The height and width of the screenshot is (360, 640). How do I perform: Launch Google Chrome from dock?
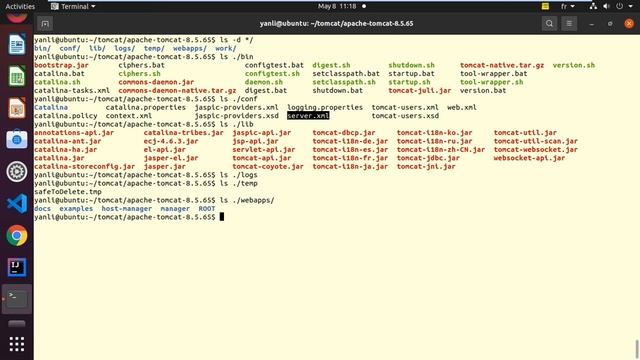point(17,236)
